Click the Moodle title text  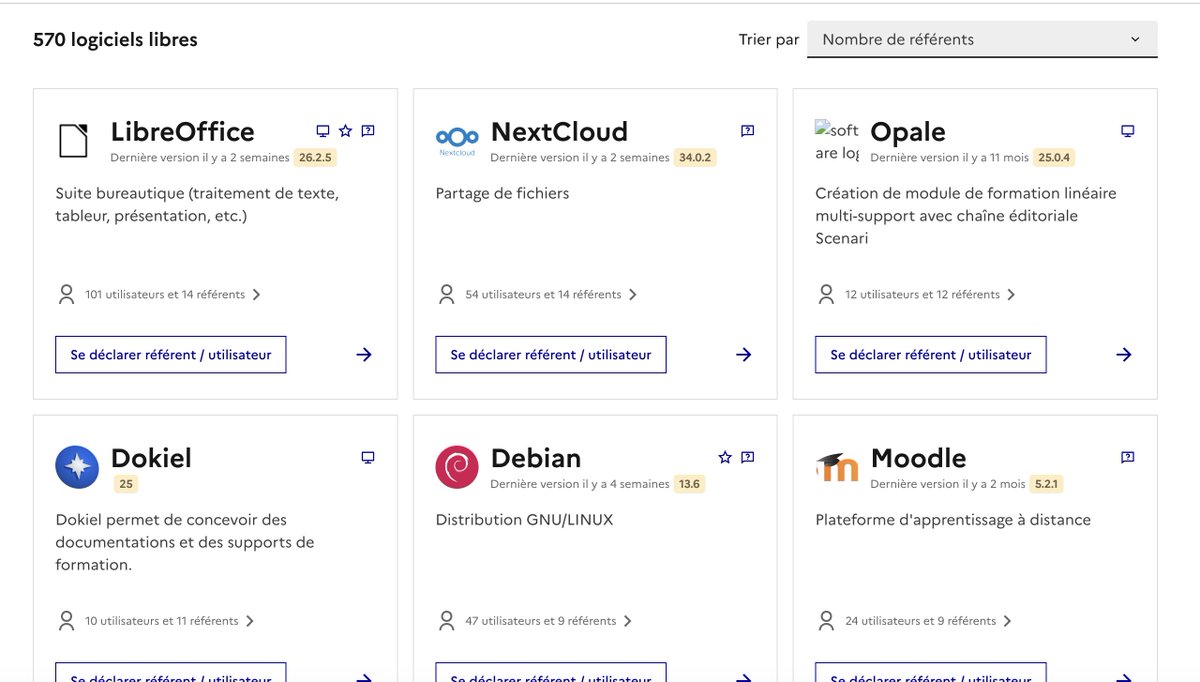(x=919, y=458)
